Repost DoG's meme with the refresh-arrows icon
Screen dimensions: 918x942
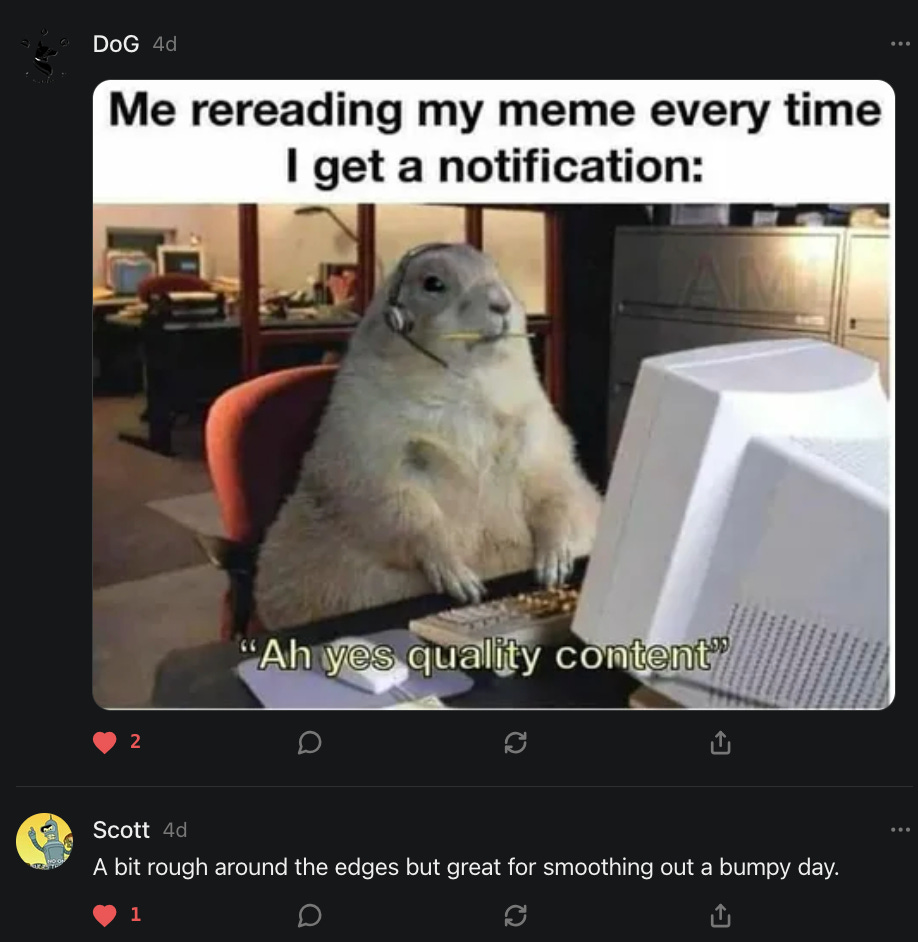coord(515,743)
